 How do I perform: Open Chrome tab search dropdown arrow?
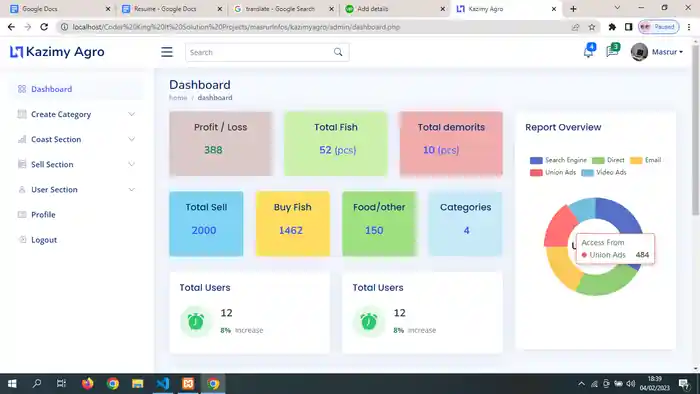(x=617, y=8)
